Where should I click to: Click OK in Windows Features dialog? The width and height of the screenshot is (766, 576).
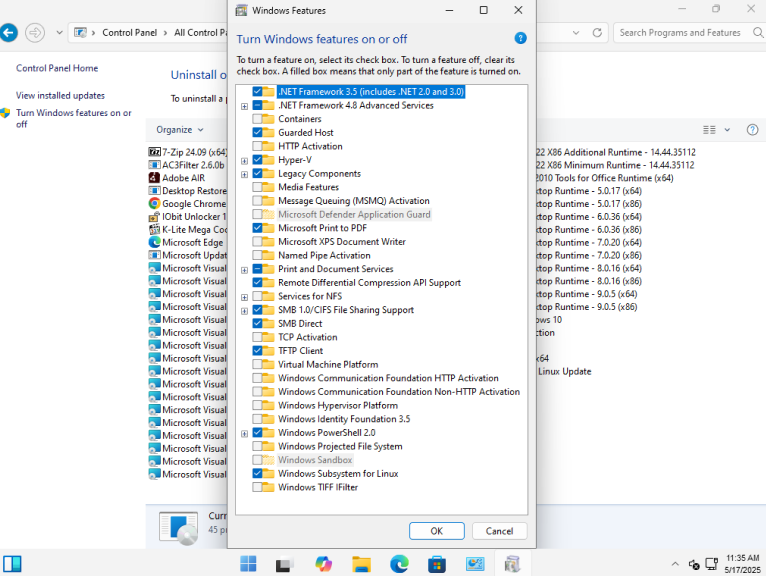click(x=437, y=531)
